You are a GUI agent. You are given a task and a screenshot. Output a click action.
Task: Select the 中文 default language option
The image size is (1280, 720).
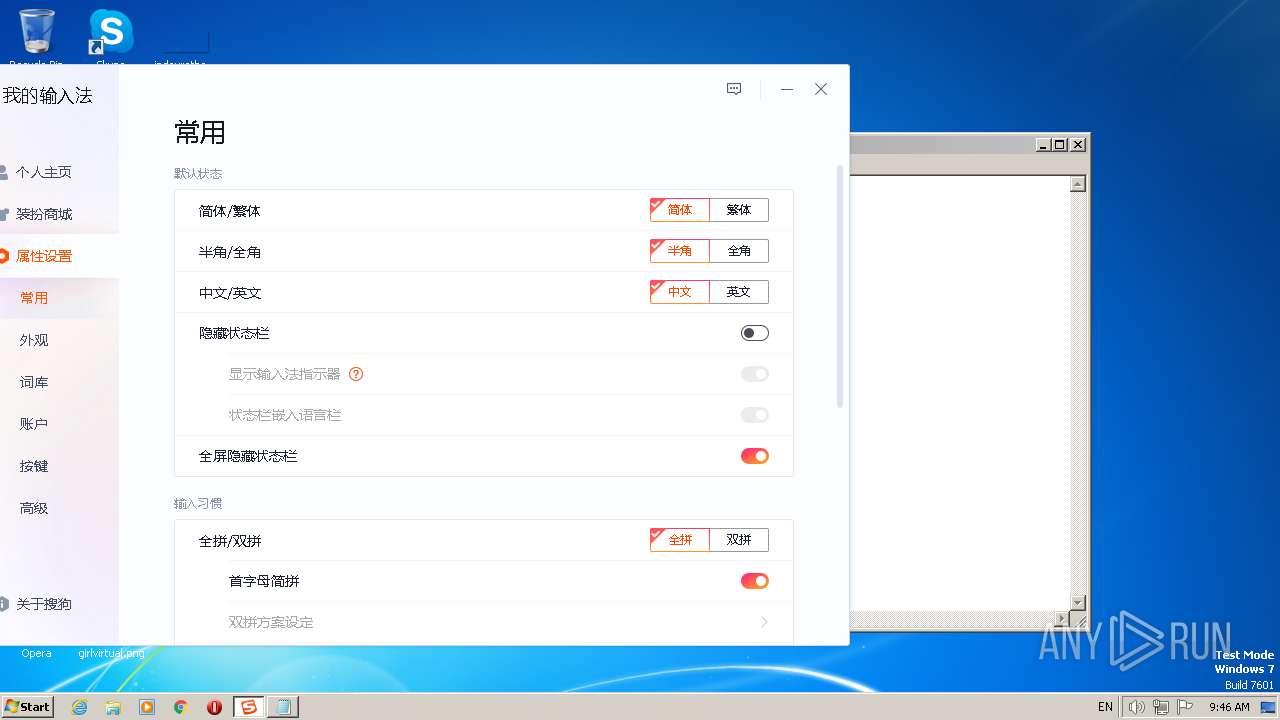point(679,292)
